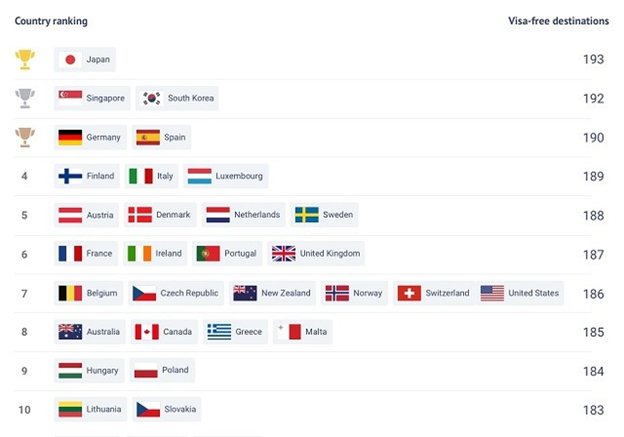Select the Poland country tag
The width and height of the screenshot is (624, 437).
tap(162, 370)
